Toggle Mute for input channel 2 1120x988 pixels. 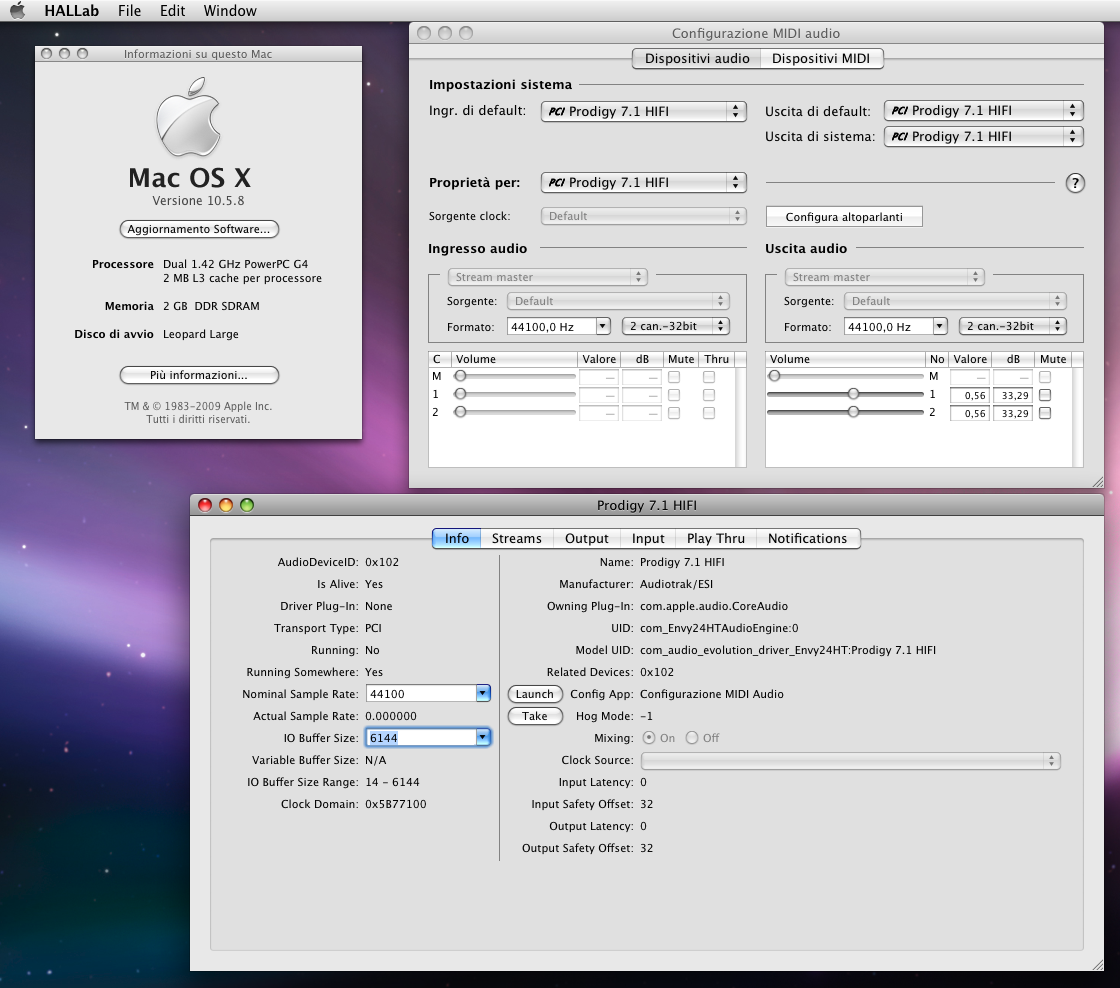pos(674,413)
